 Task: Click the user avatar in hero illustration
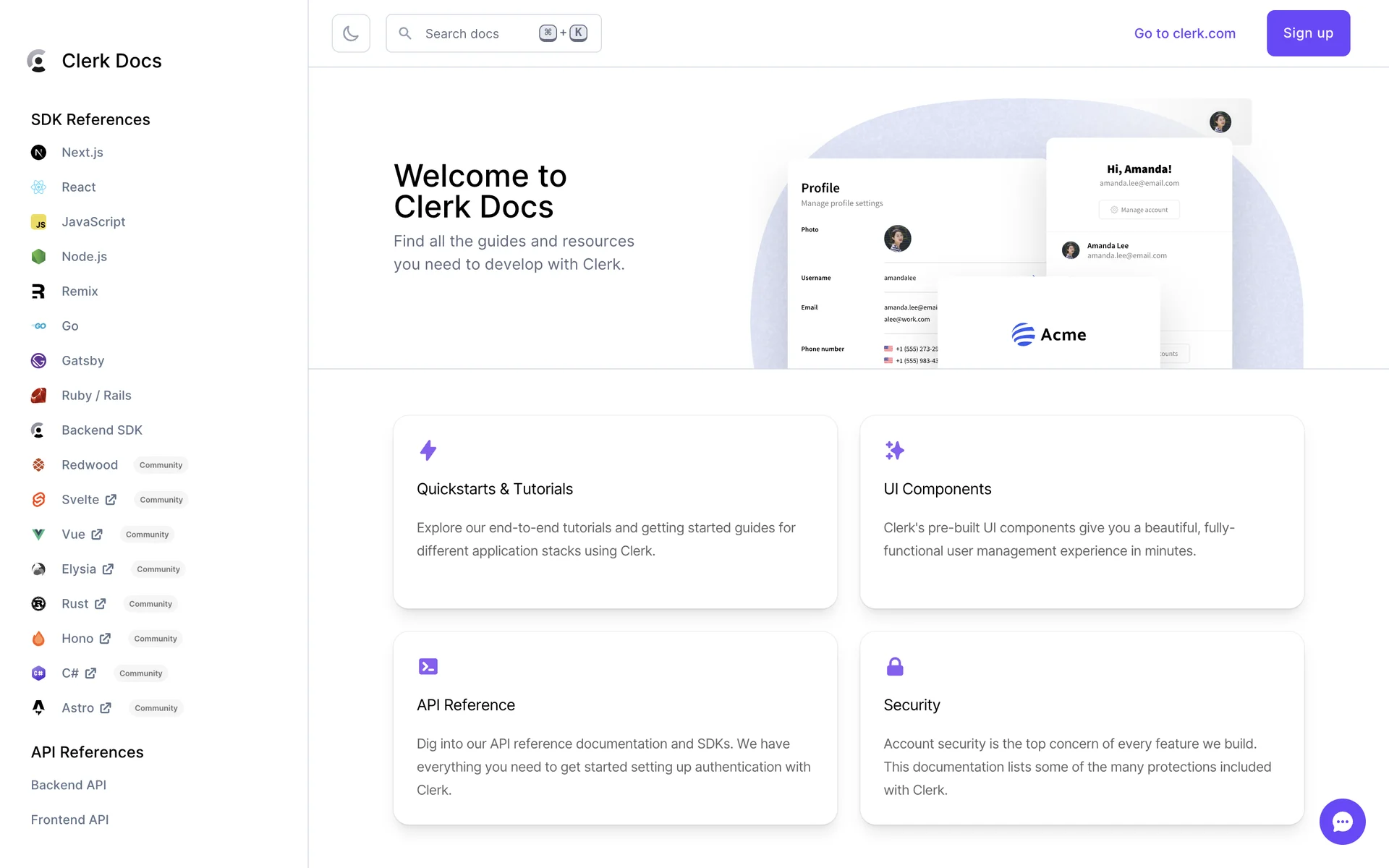point(1220,122)
